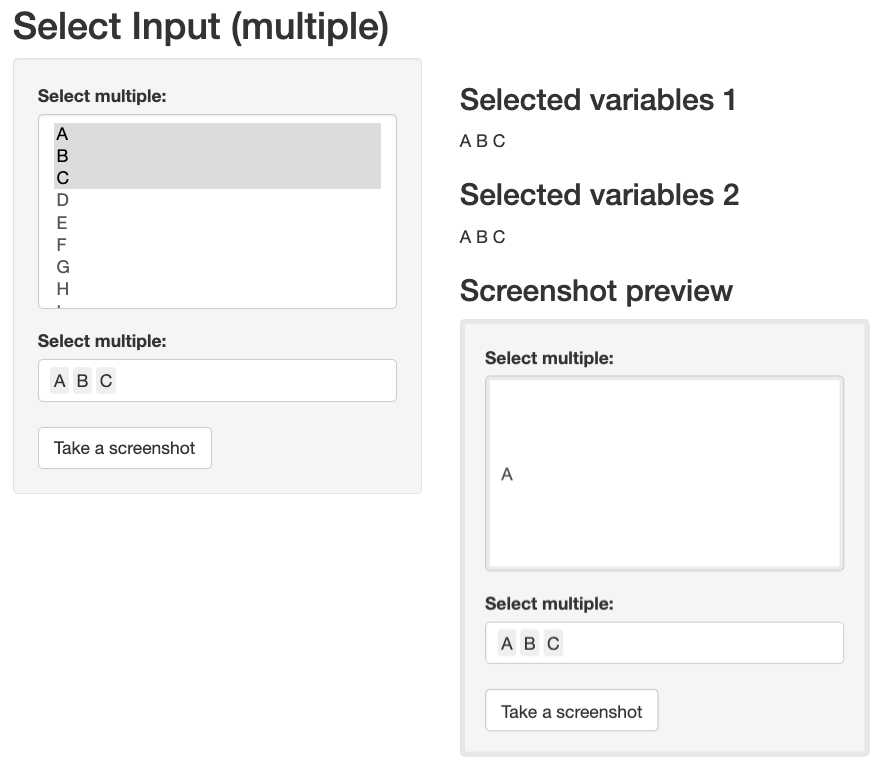Image resolution: width=880 pixels, height=767 pixels.
Task: Click the A tag in the preview tag input
Action: coord(507,643)
